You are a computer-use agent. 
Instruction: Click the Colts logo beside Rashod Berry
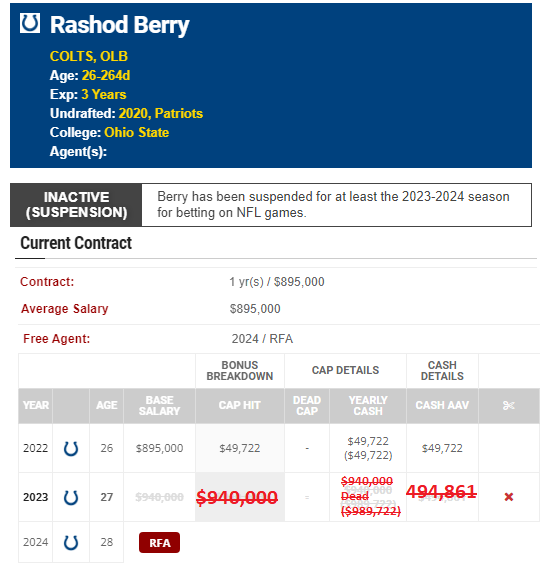click(x=29, y=23)
